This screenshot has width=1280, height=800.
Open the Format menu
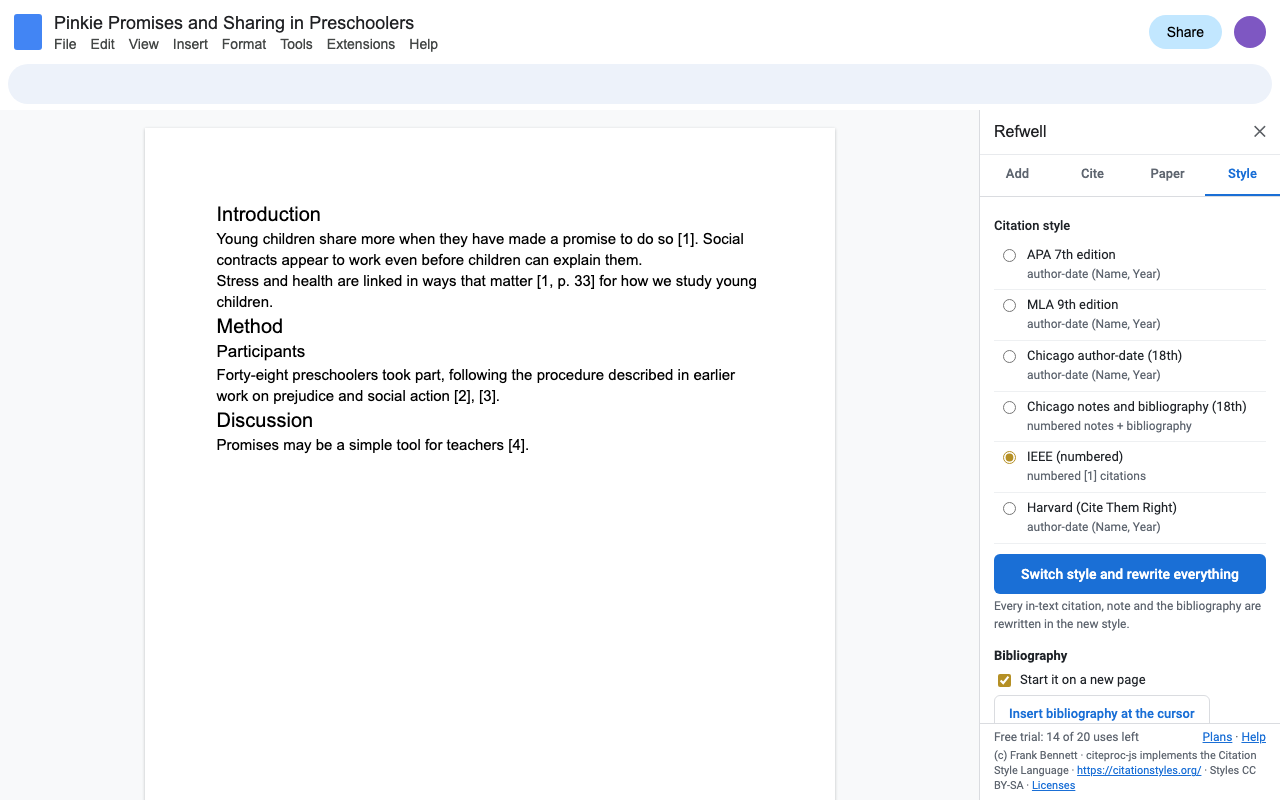pyautogui.click(x=244, y=44)
